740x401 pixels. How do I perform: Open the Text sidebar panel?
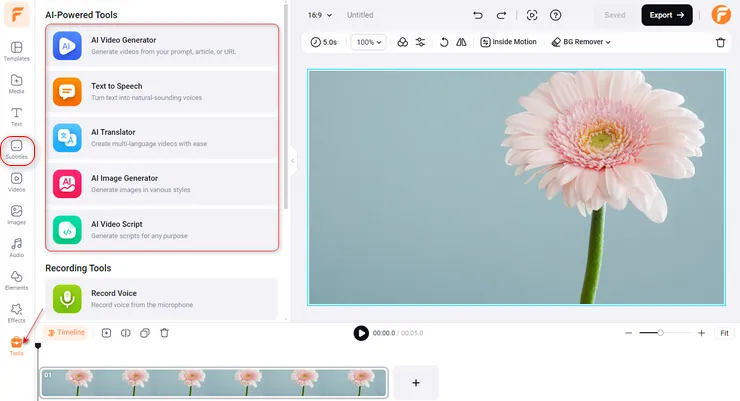(17, 117)
